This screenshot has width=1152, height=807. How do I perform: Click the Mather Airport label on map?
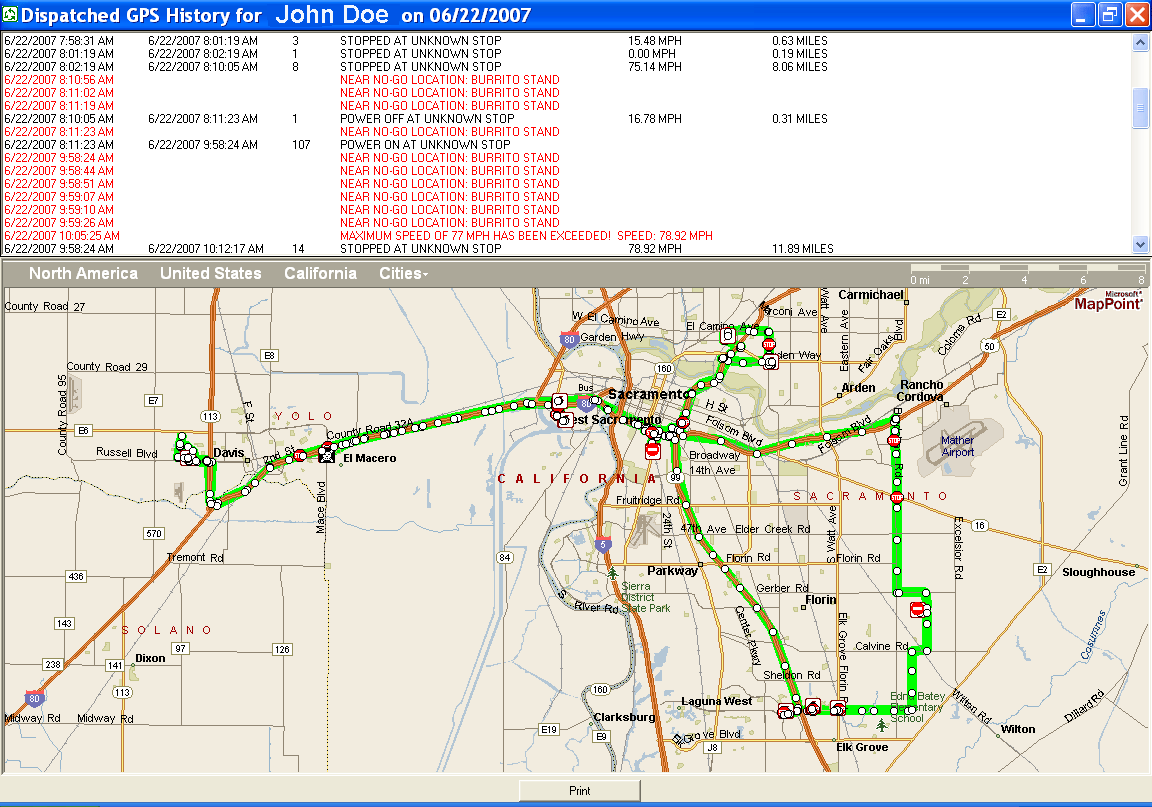point(957,446)
